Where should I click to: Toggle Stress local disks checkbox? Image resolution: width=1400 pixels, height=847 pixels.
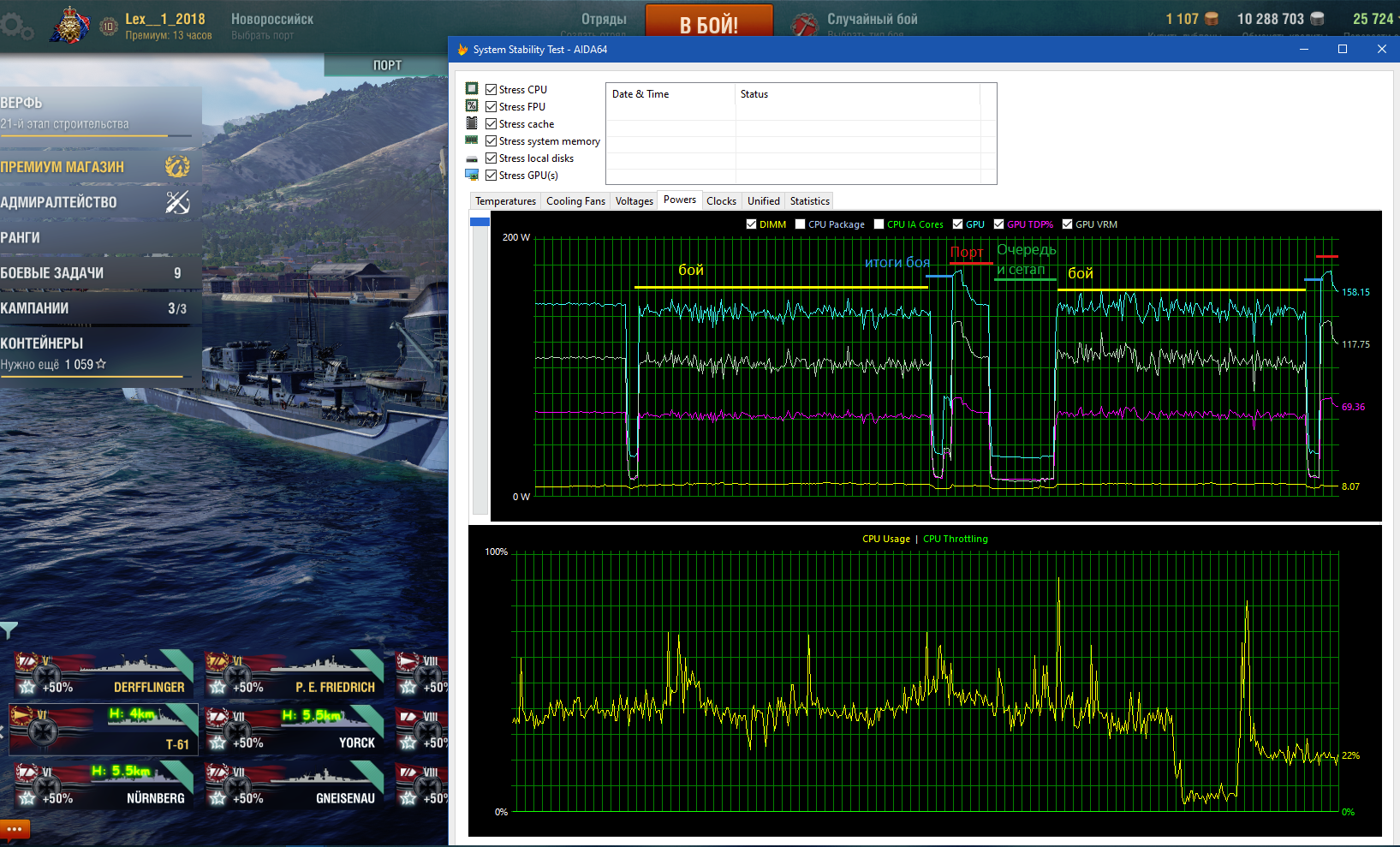[x=491, y=158]
